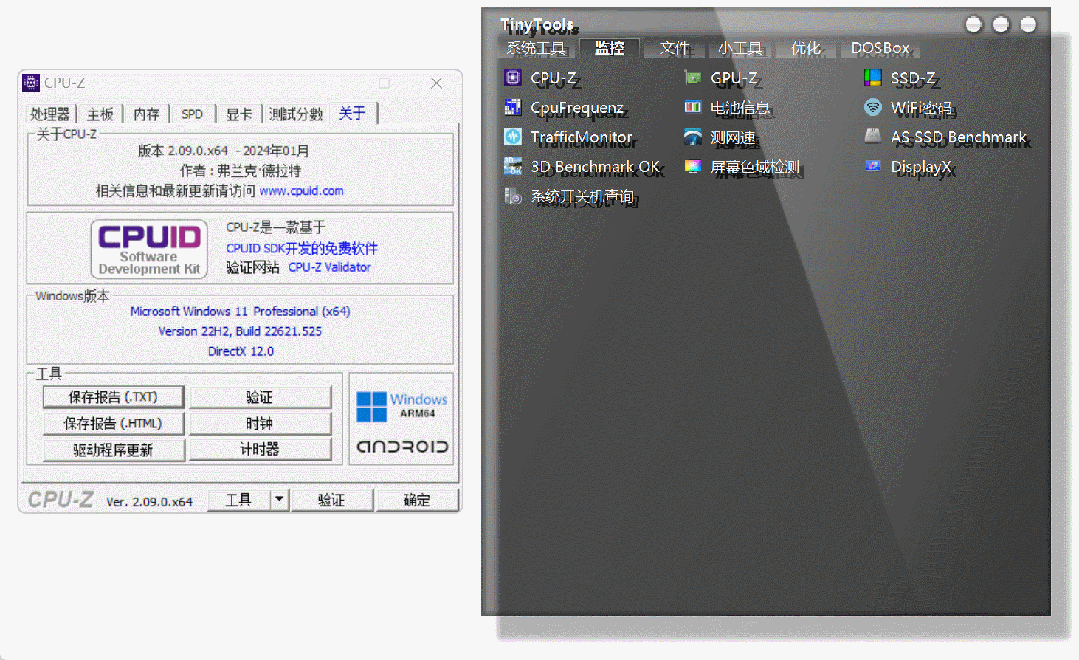Open the 时钟 button
The image size is (1079, 660).
(x=260, y=423)
